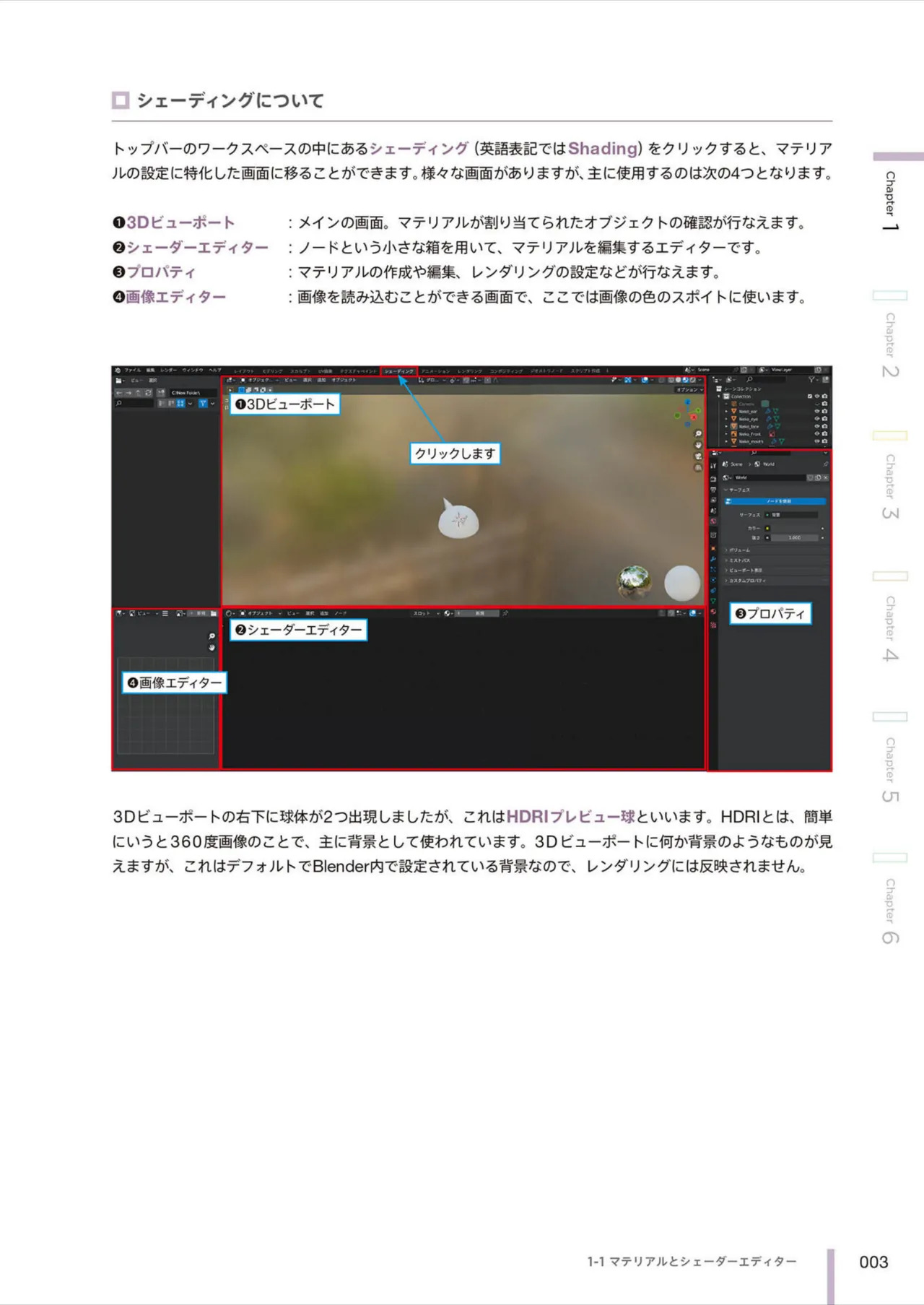Expand the ボリューム panel
Viewport: 924px width, 1305px height.
click(x=776, y=550)
